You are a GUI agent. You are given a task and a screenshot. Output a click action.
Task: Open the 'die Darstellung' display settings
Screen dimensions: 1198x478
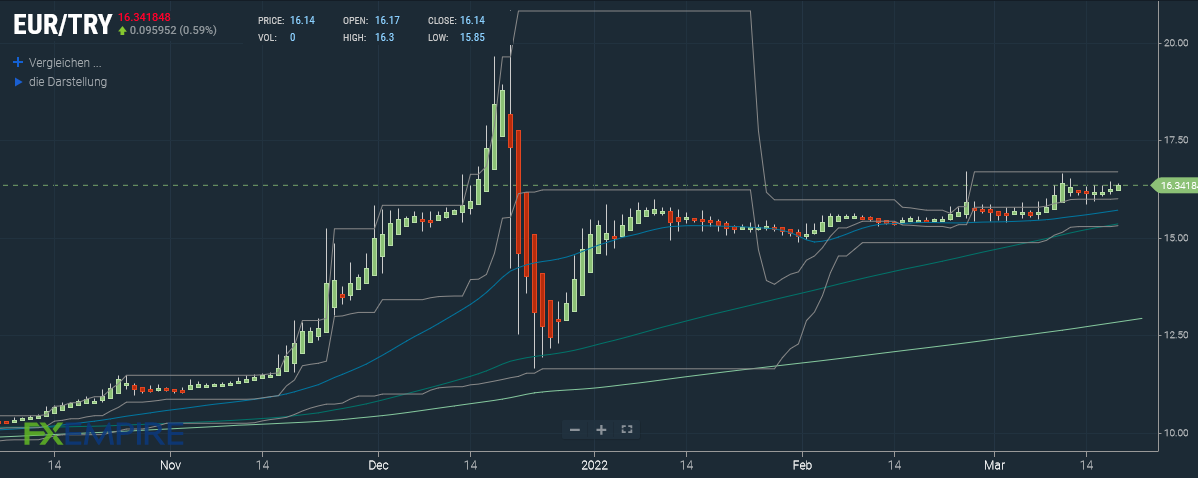[x=68, y=82]
